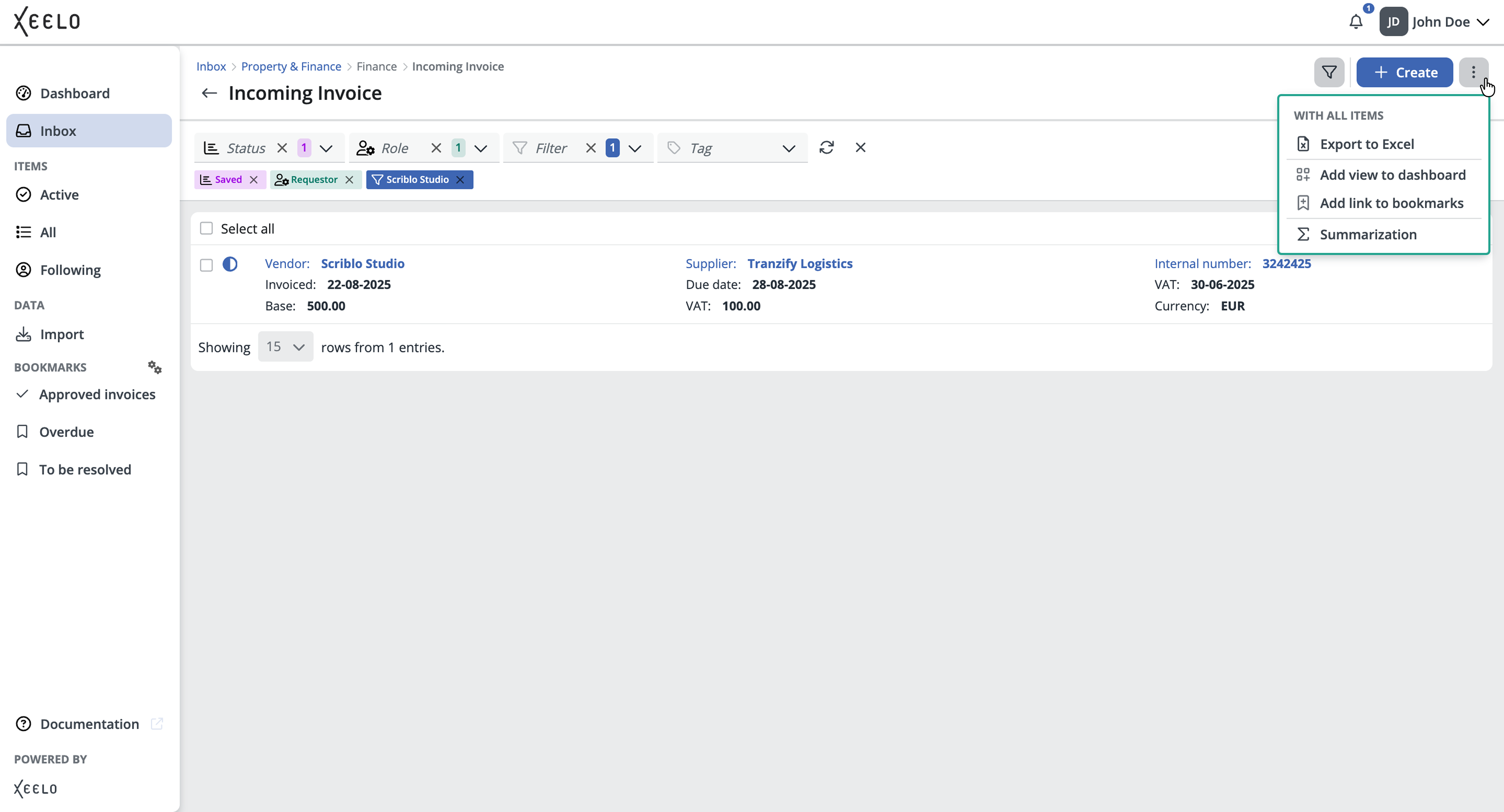Click the refresh filters icon
This screenshot has width=1504, height=812.
pyautogui.click(x=826, y=147)
